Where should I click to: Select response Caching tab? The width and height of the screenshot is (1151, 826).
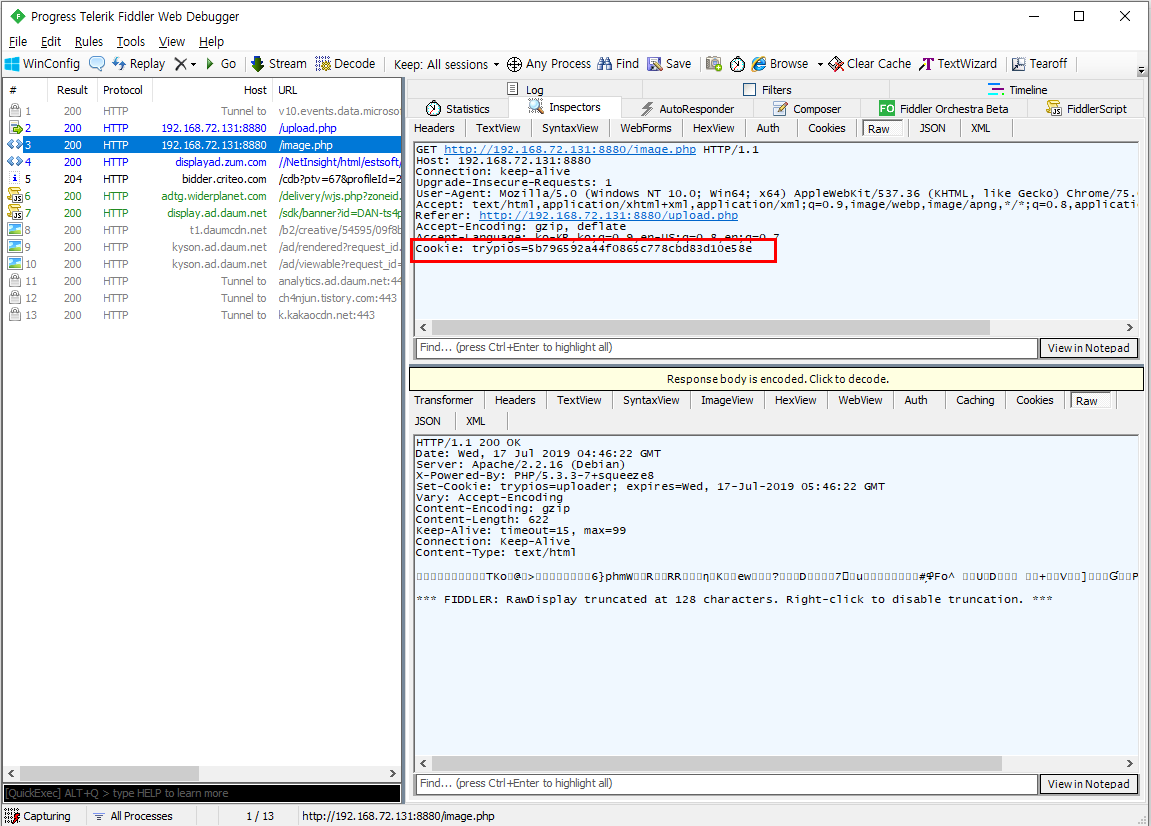(975, 400)
